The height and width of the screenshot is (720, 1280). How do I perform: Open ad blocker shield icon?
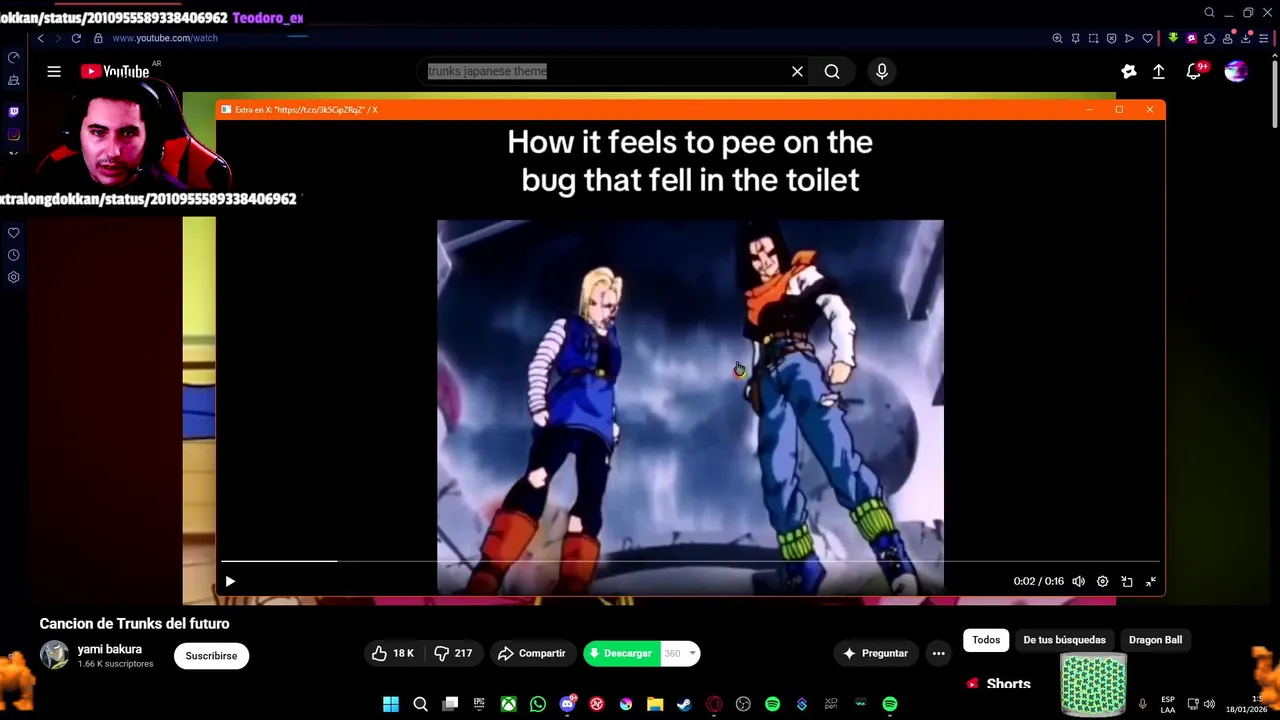tap(1111, 38)
